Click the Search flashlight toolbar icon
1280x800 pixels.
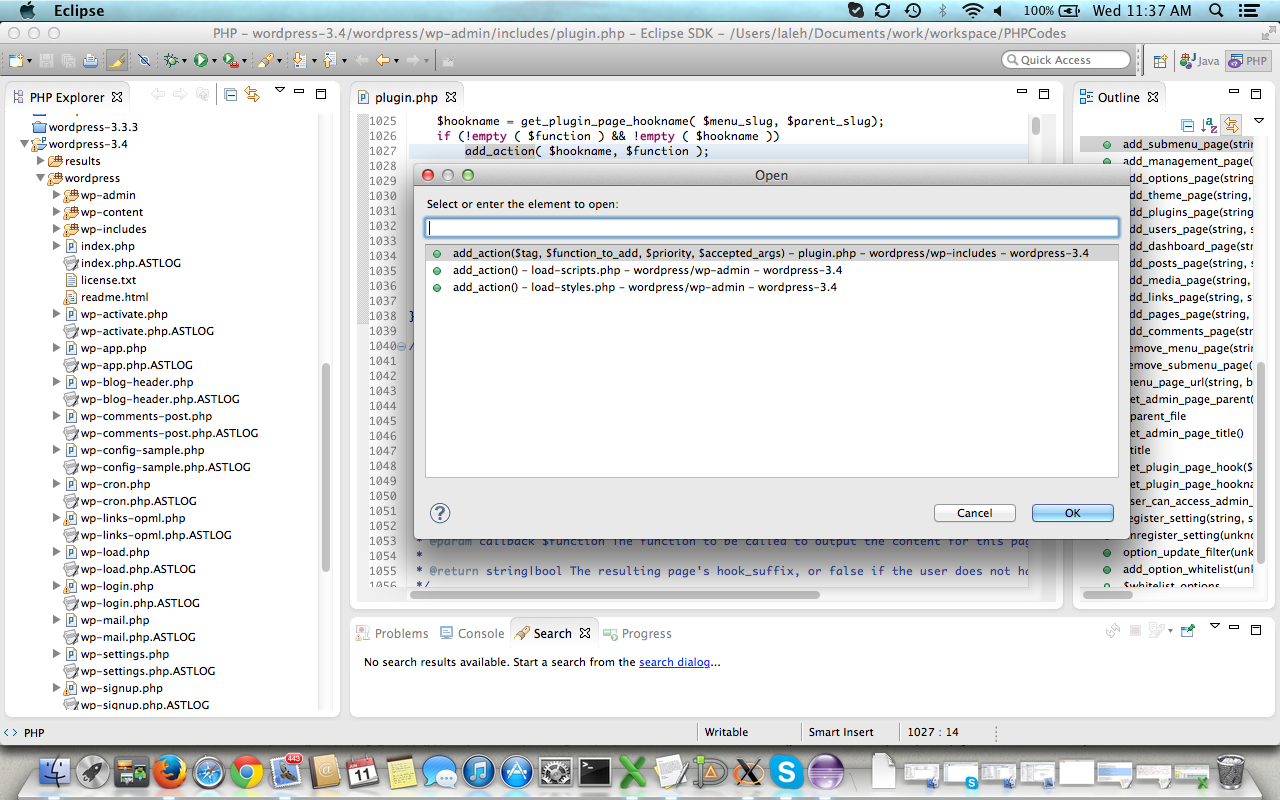point(265,61)
